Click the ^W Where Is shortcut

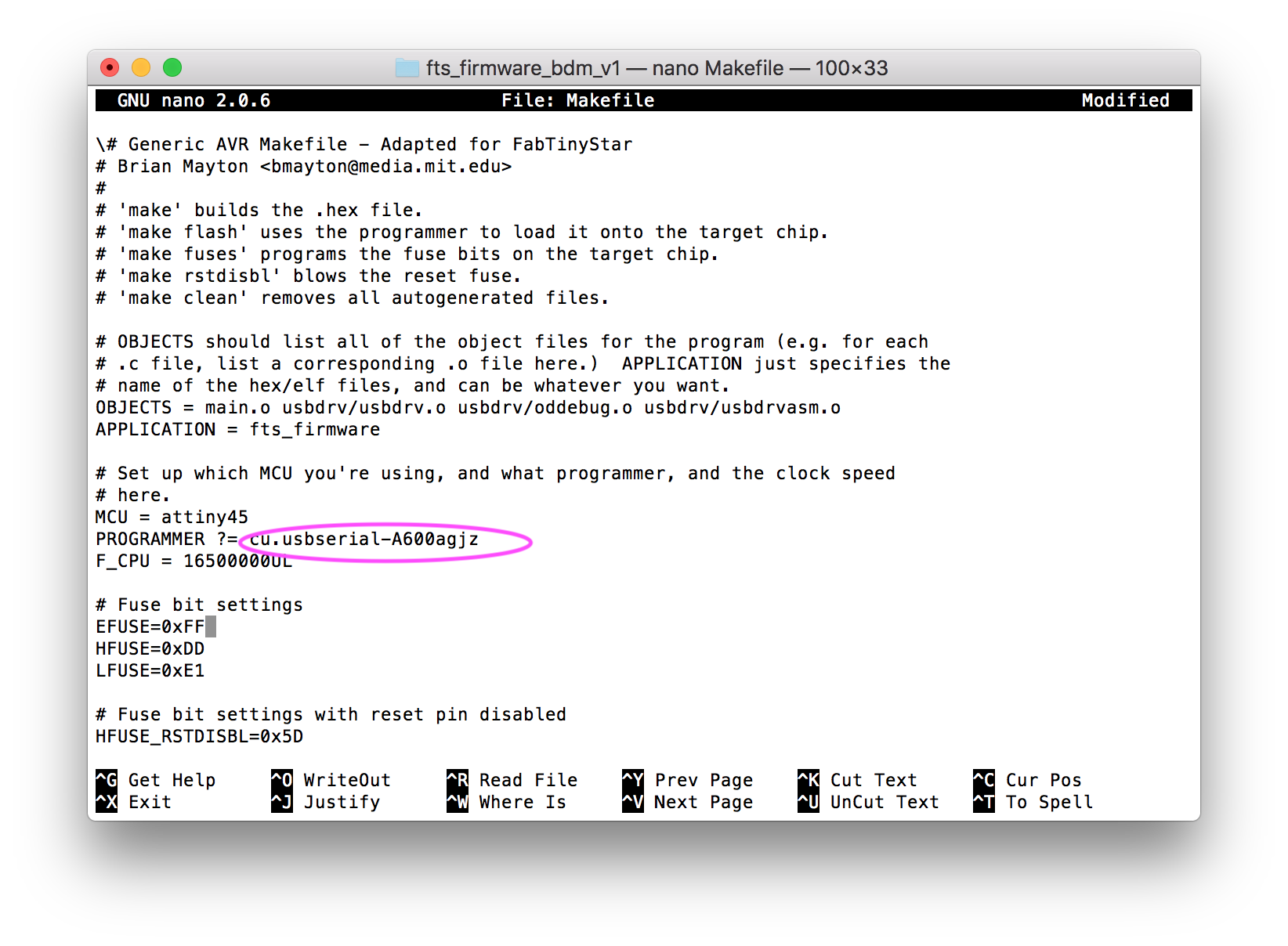point(507,802)
